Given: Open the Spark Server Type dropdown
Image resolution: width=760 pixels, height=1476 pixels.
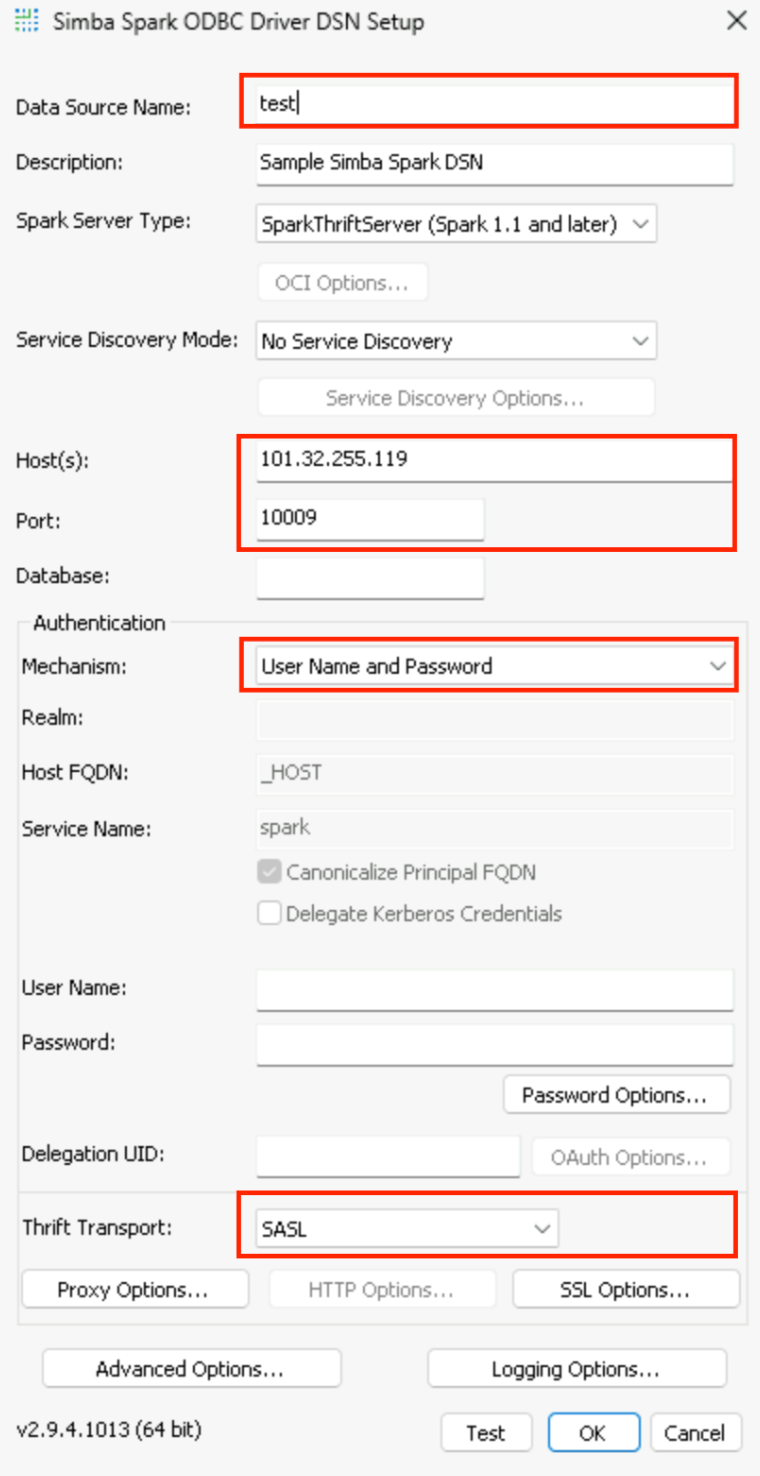Looking at the screenshot, I should point(456,224).
